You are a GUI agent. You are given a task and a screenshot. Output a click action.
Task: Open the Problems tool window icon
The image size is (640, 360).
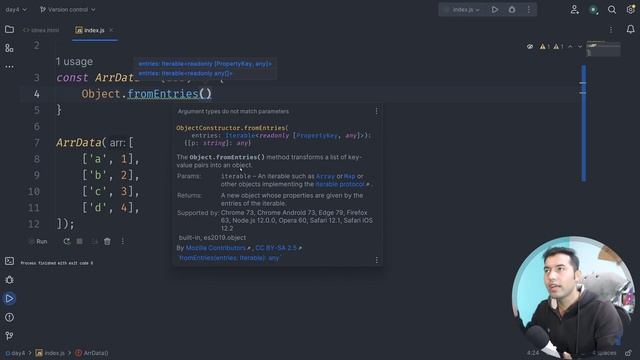[x=9, y=317]
